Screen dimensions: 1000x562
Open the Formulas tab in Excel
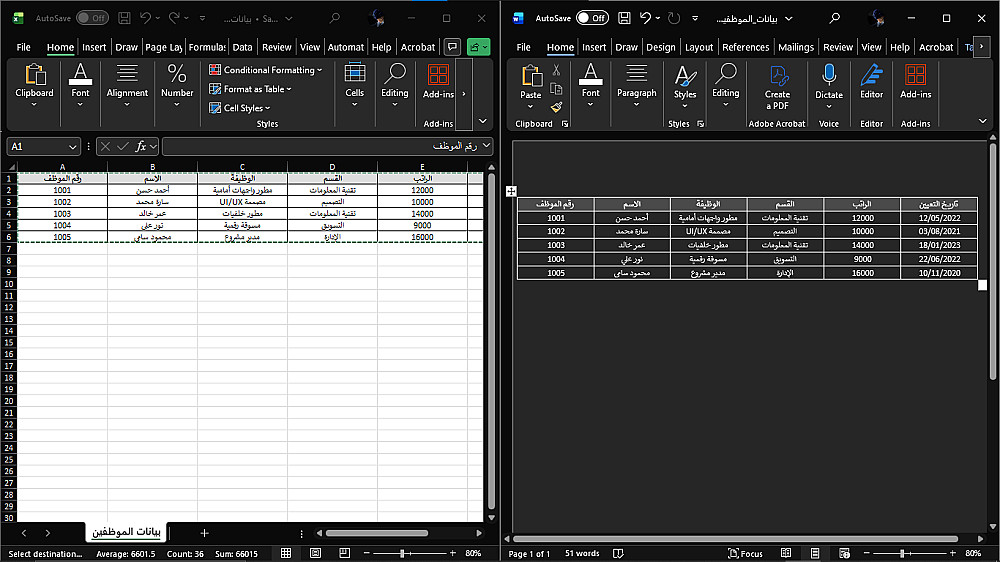[x=207, y=47]
